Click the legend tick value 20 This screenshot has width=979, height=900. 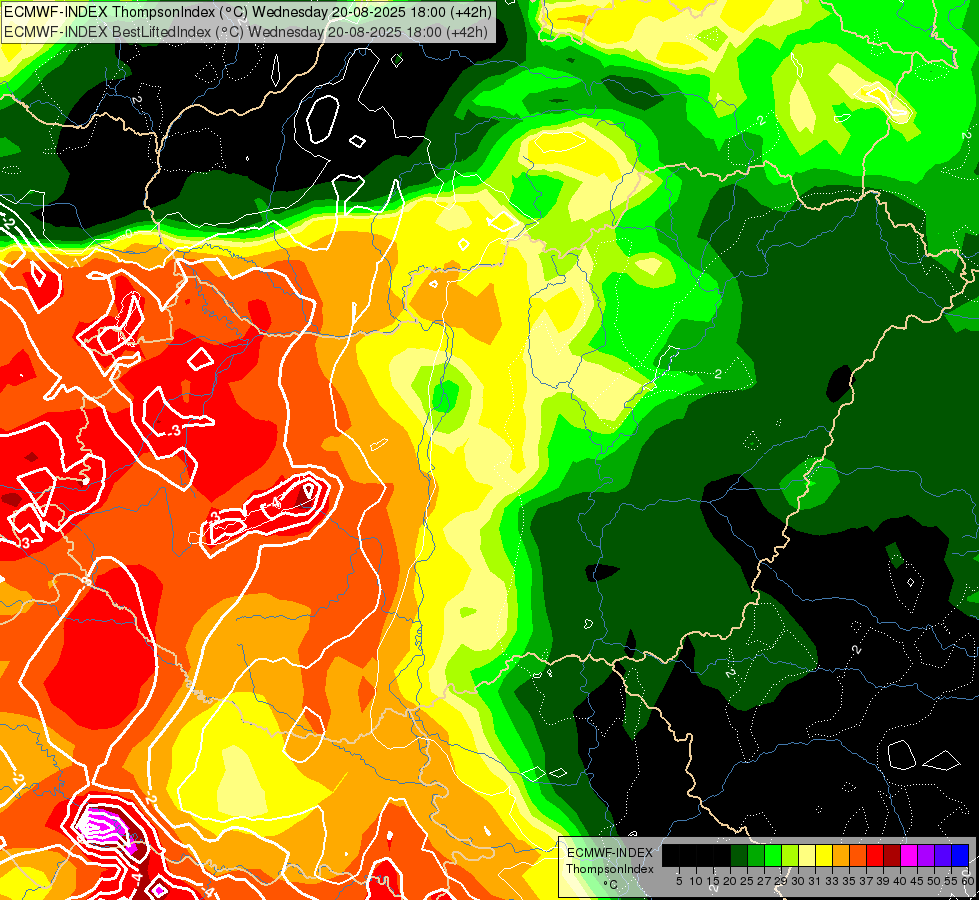coord(730,881)
